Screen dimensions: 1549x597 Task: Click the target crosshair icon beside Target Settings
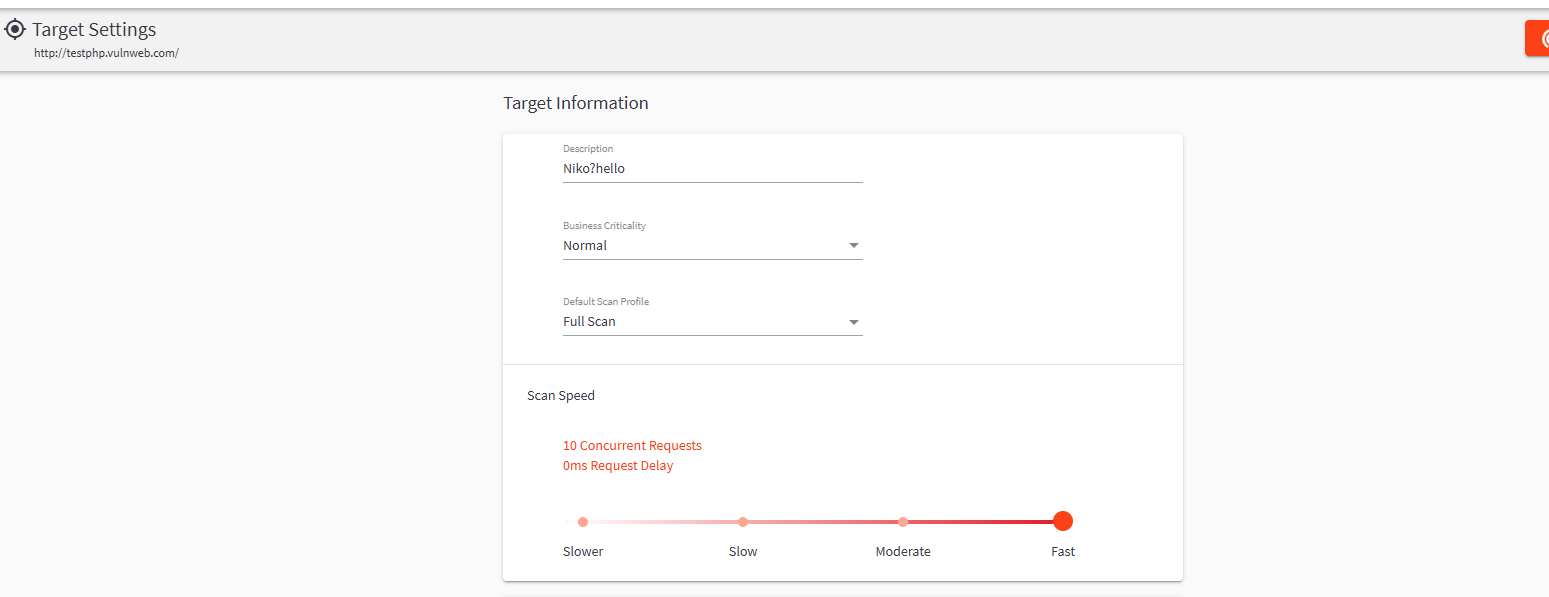15,30
